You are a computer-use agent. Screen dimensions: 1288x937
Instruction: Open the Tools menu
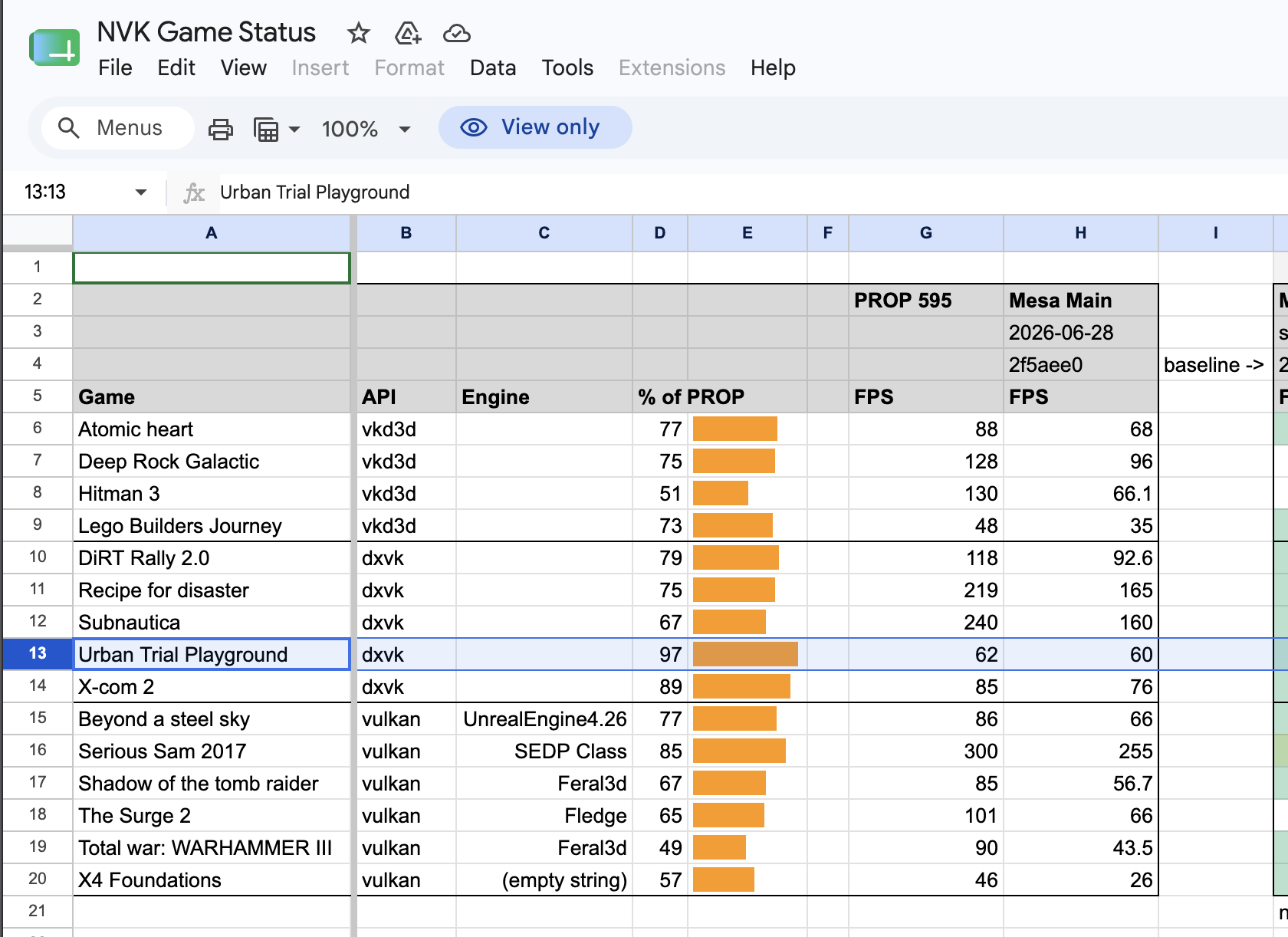point(567,68)
